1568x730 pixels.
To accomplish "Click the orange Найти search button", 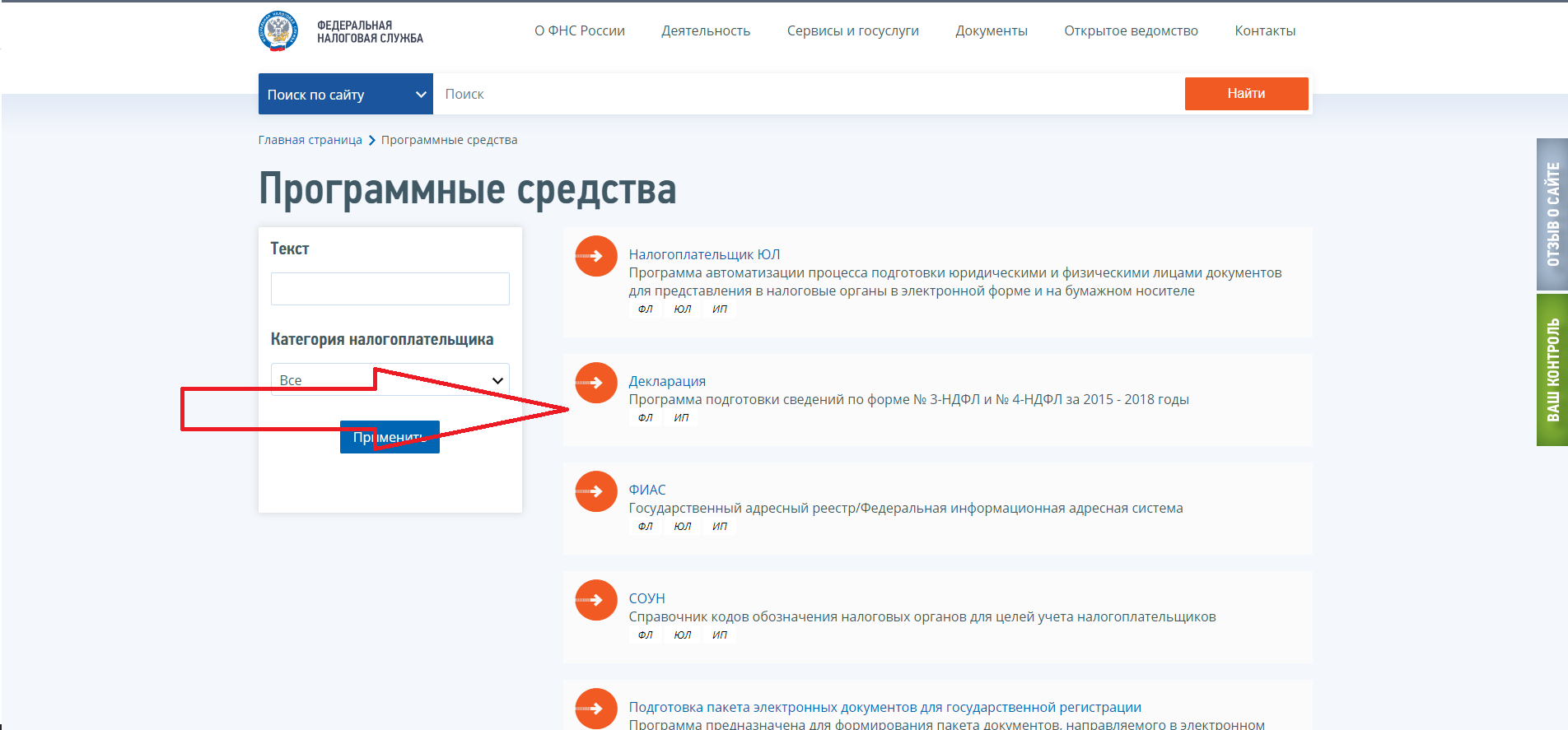I will point(1246,94).
